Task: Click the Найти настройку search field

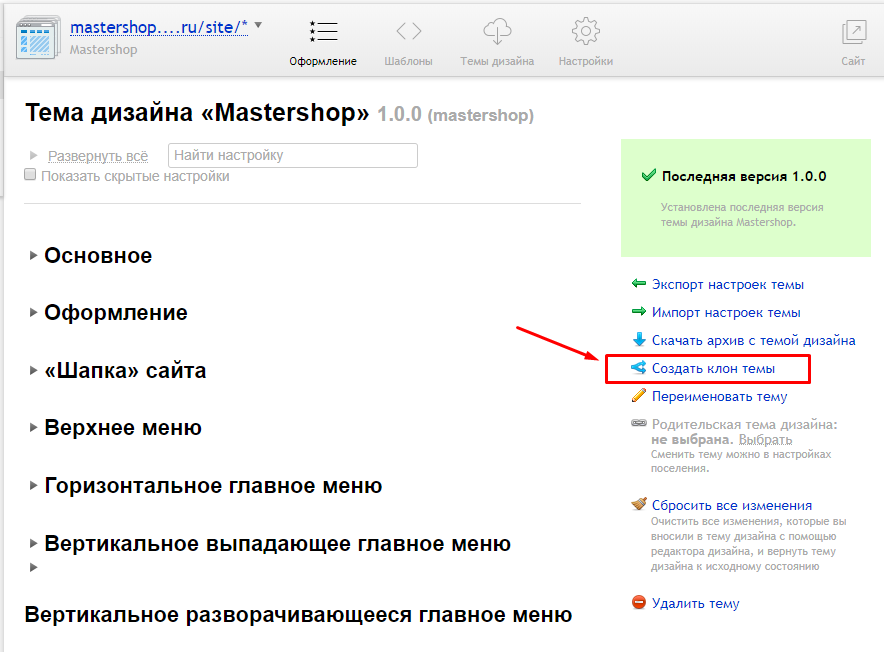Action: pos(292,155)
